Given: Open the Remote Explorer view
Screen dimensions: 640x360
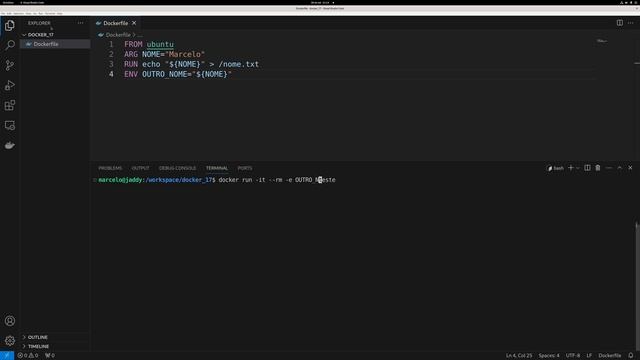Looking at the screenshot, I should [10, 125].
